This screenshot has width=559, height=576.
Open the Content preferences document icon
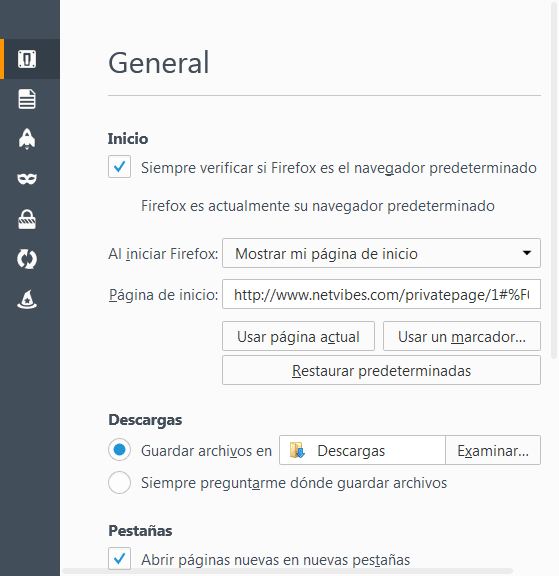coord(27,99)
